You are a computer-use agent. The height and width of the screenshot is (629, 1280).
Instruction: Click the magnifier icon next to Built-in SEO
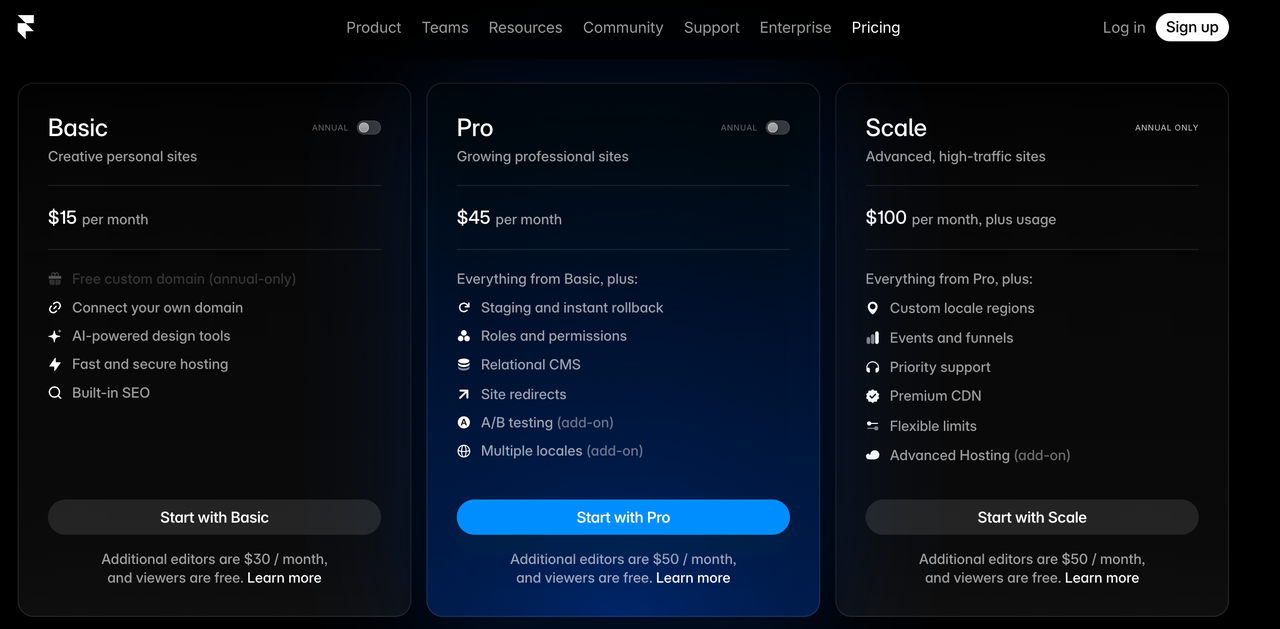(55, 393)
